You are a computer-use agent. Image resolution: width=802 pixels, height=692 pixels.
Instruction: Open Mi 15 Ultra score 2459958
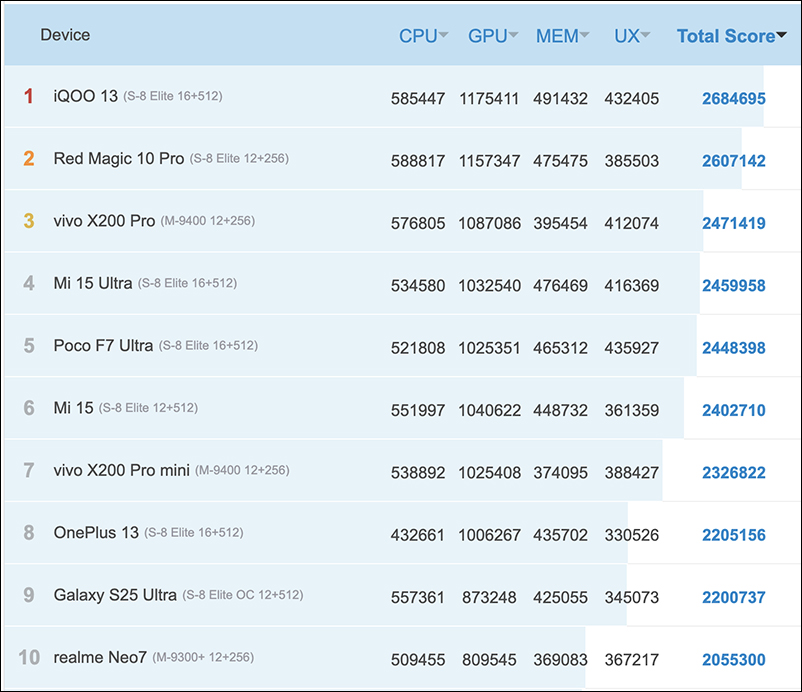(x=733, y=285)
